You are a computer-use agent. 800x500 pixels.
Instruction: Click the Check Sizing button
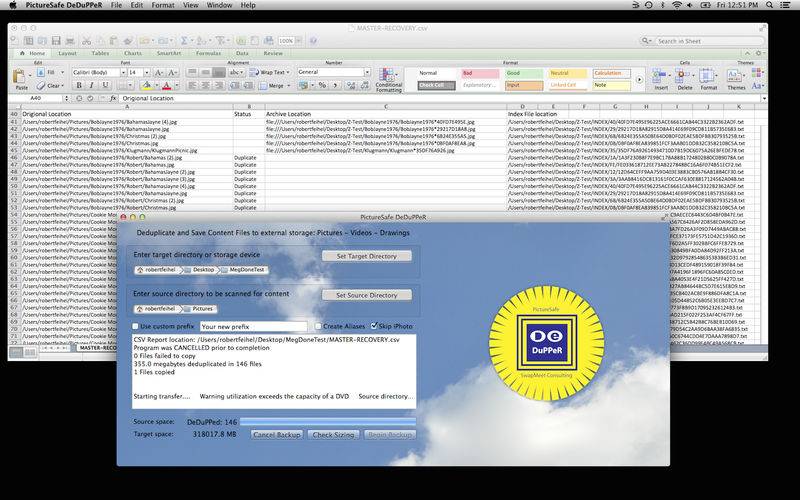pyautogui.click(x=333, y=435)
